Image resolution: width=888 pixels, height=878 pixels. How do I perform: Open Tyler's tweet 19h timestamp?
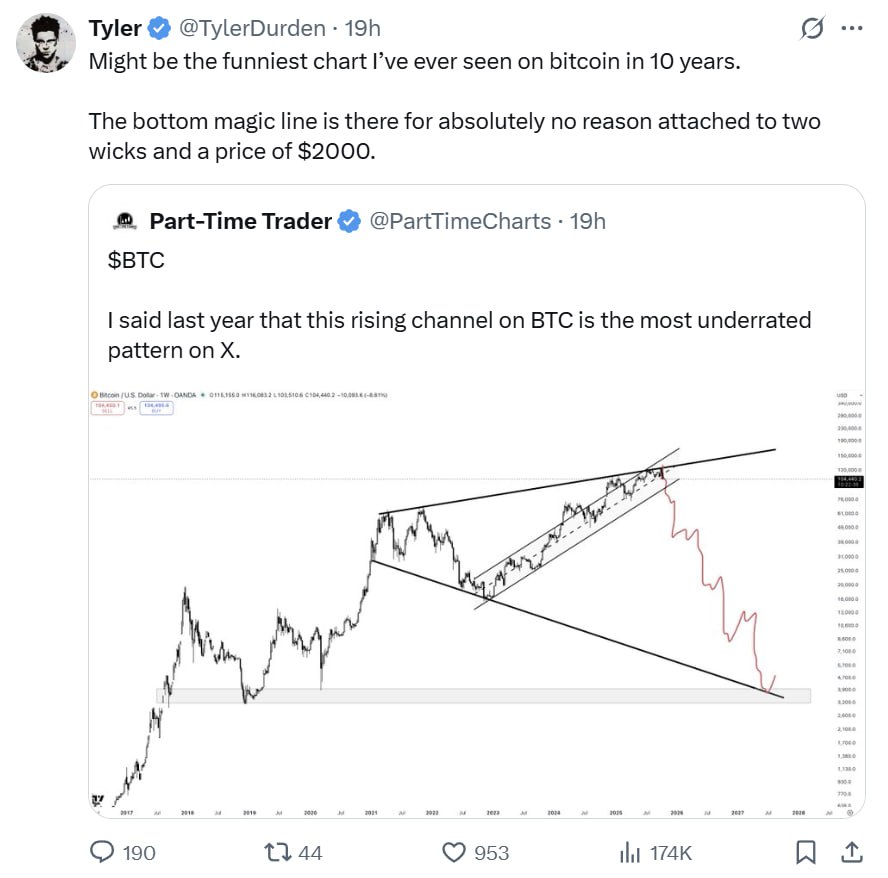click(361, 28)
